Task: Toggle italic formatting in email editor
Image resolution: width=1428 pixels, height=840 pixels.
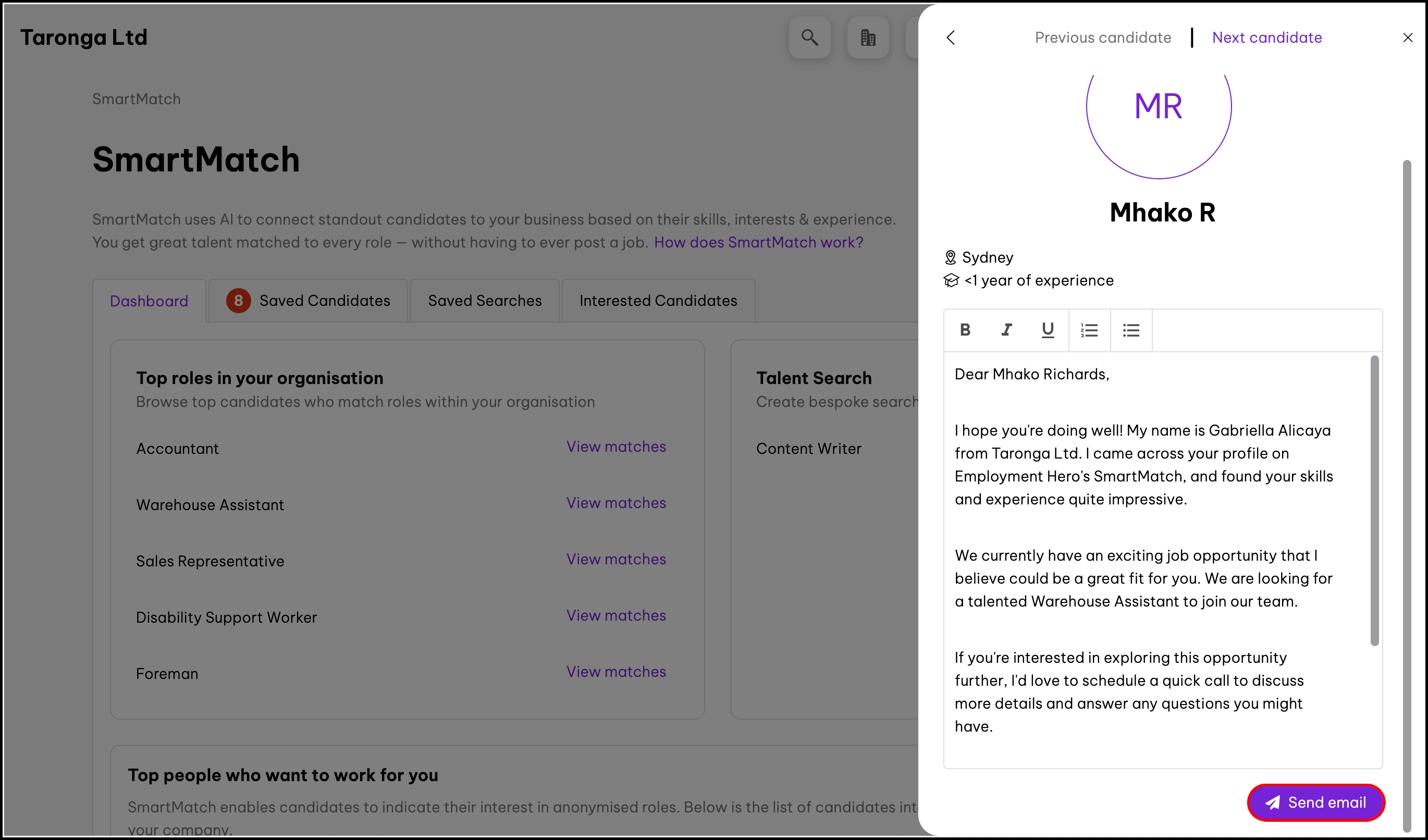Action: coord(1006,330)
